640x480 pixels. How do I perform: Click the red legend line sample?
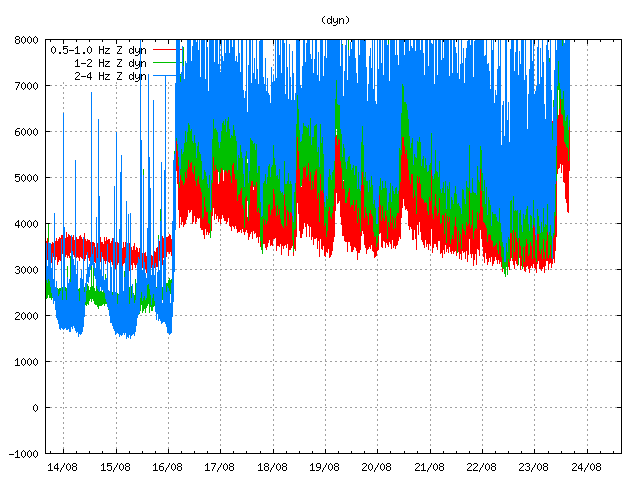(x=165, y=76)
